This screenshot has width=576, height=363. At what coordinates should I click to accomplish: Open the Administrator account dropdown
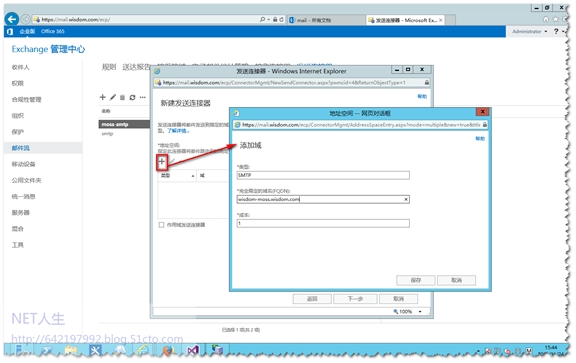point(529,32)
